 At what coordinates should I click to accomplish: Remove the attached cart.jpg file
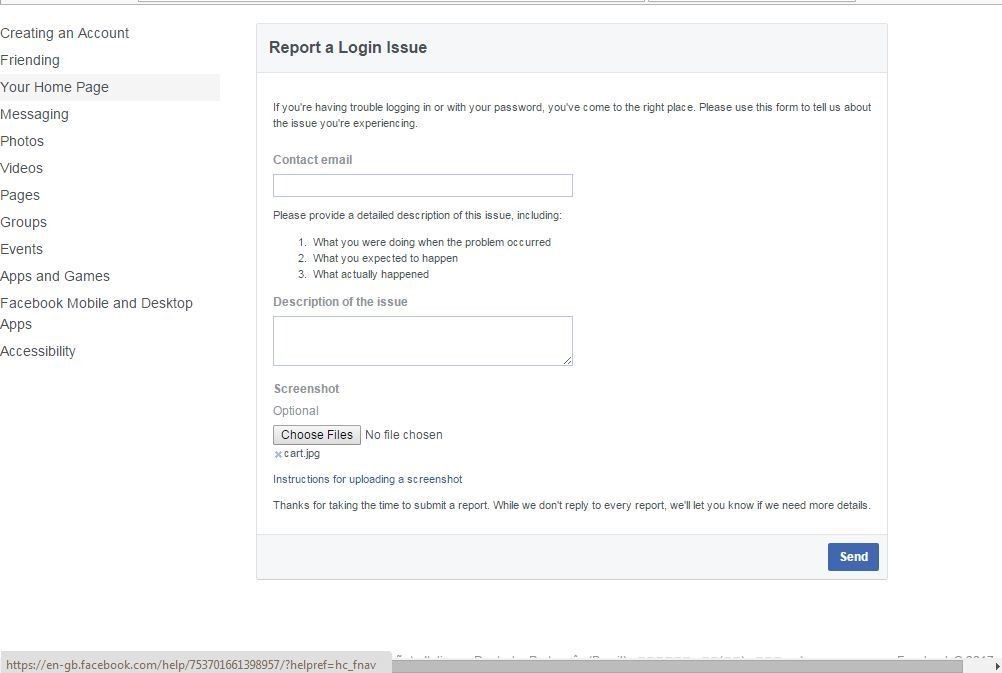tap(278, 455)
